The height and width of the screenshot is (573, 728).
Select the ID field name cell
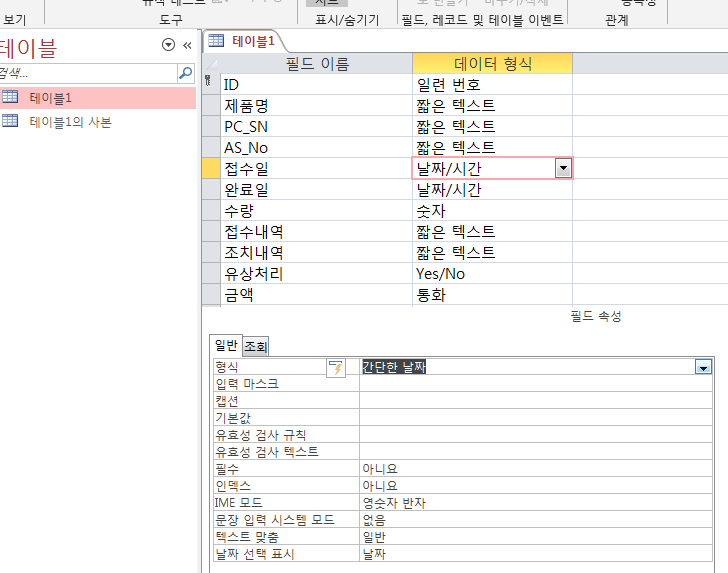(316, 85)
